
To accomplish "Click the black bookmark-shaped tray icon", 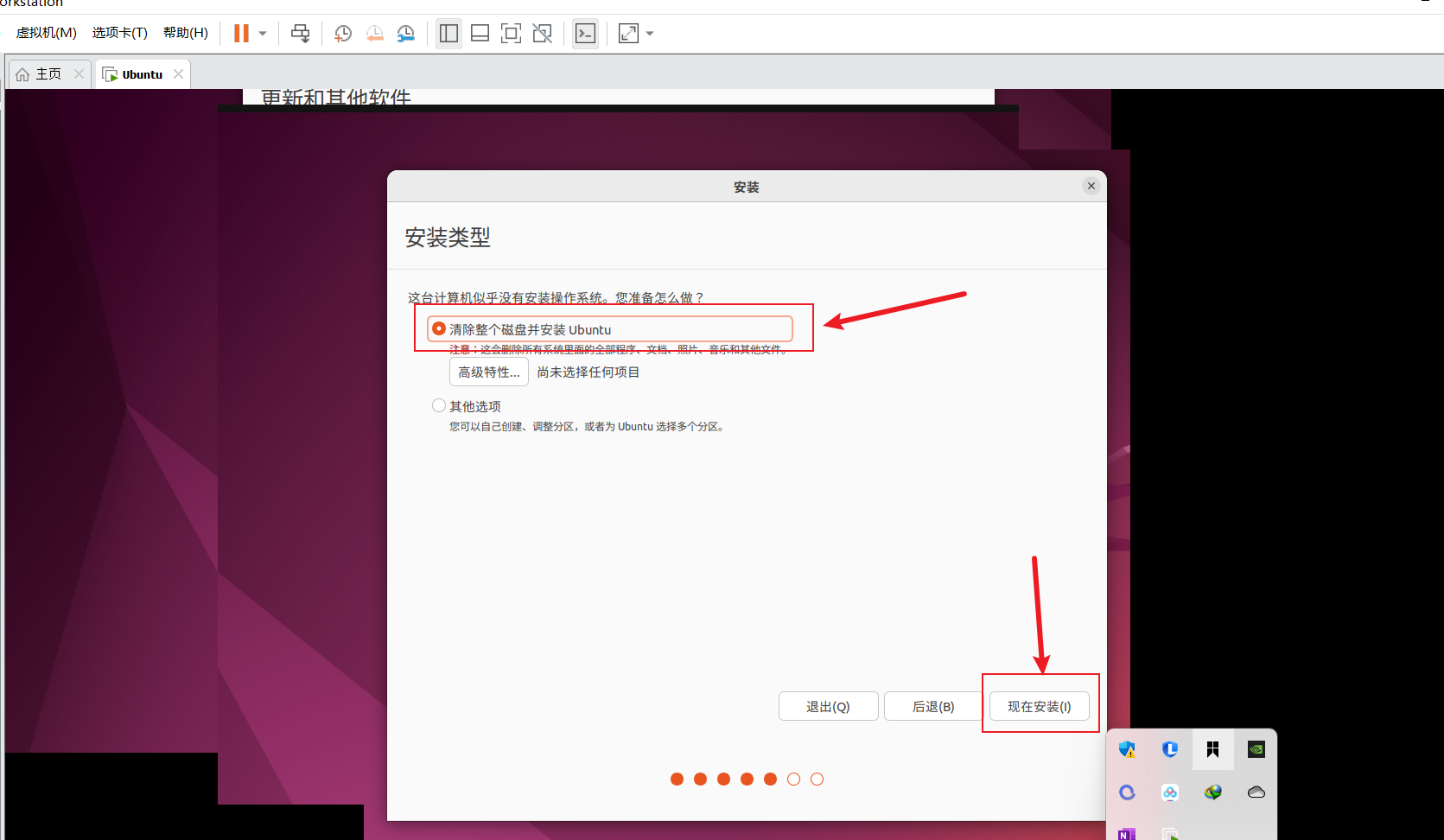I will [1213, 749].
